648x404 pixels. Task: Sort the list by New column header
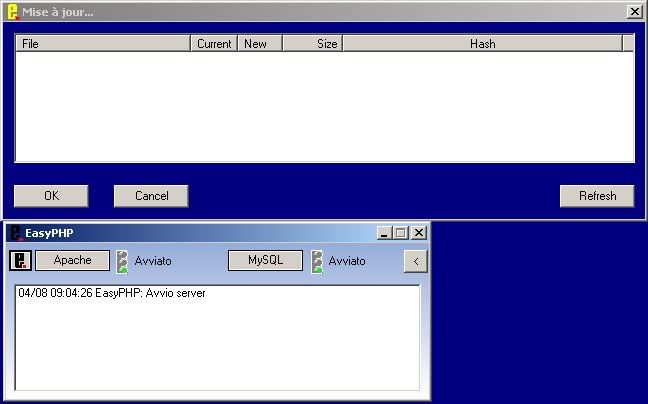point(260,43)
